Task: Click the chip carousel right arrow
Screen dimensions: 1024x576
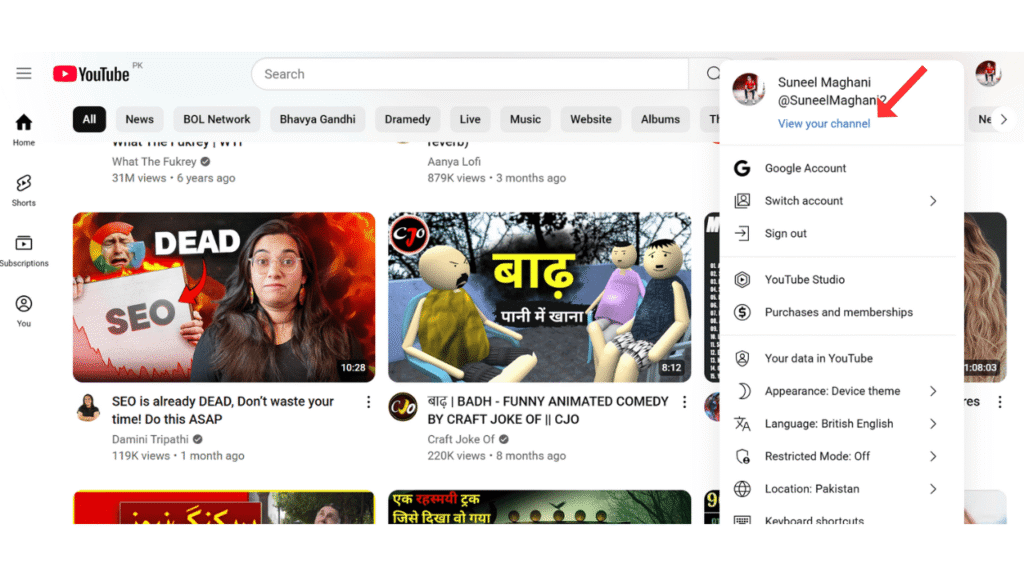Action: click(x=1003, y=119)
